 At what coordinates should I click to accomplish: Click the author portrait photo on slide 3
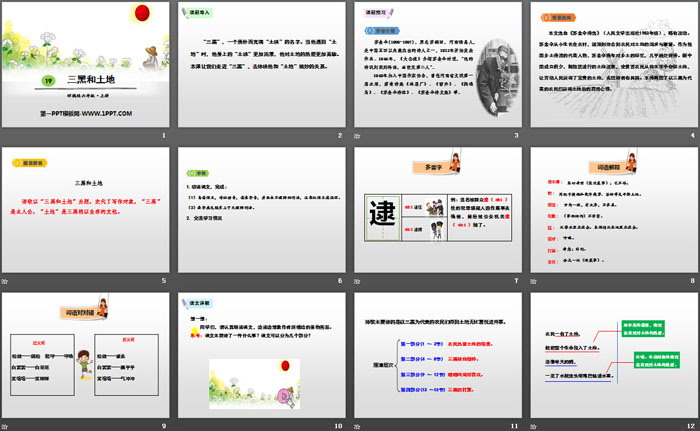tap(497, 78)
